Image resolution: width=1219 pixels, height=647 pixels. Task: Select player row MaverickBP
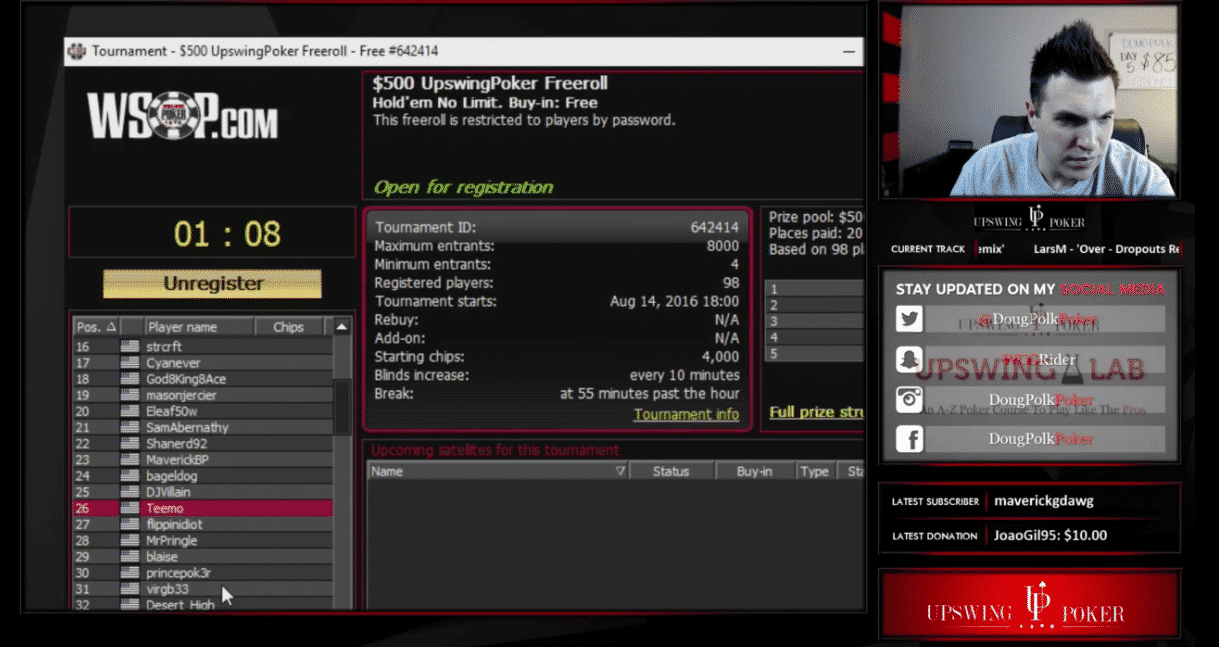click(x=202, y=460)
